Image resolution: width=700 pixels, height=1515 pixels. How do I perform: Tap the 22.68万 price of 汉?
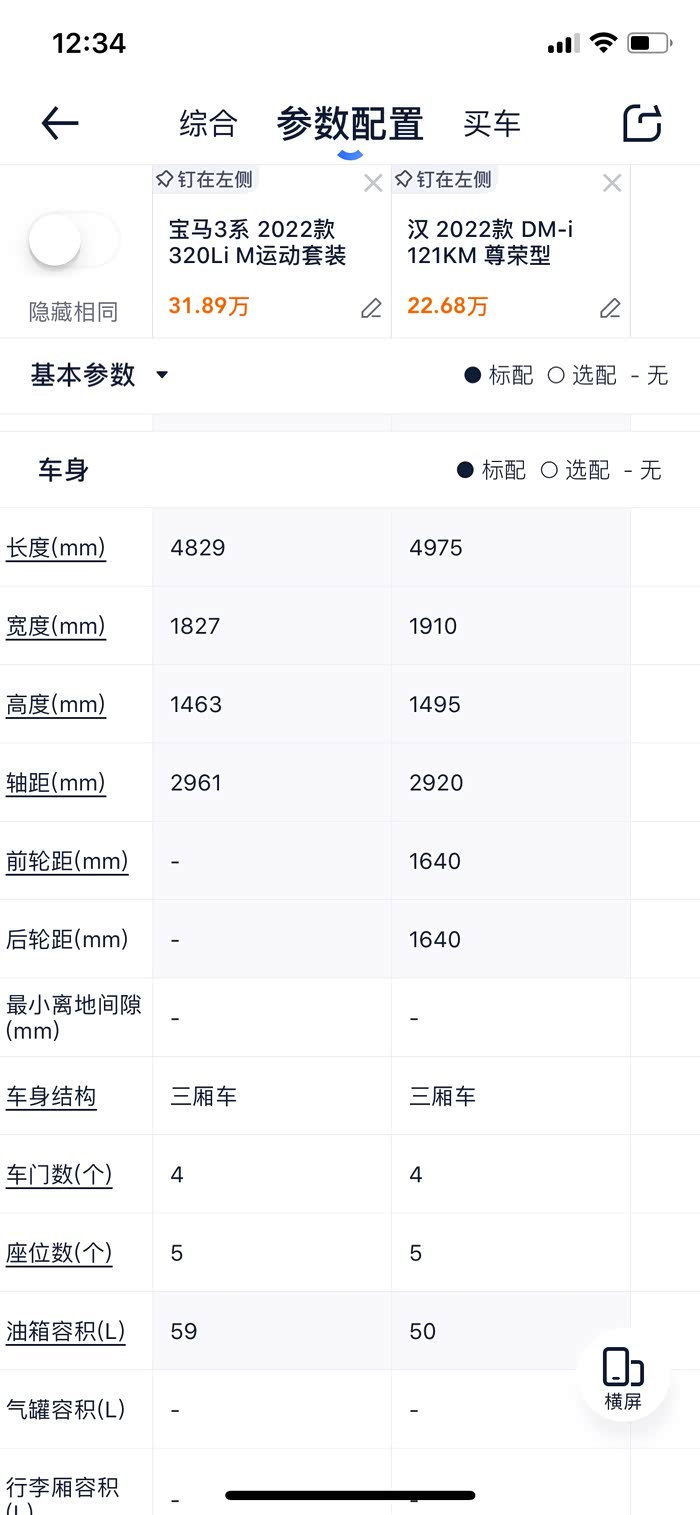click(448, 306)
